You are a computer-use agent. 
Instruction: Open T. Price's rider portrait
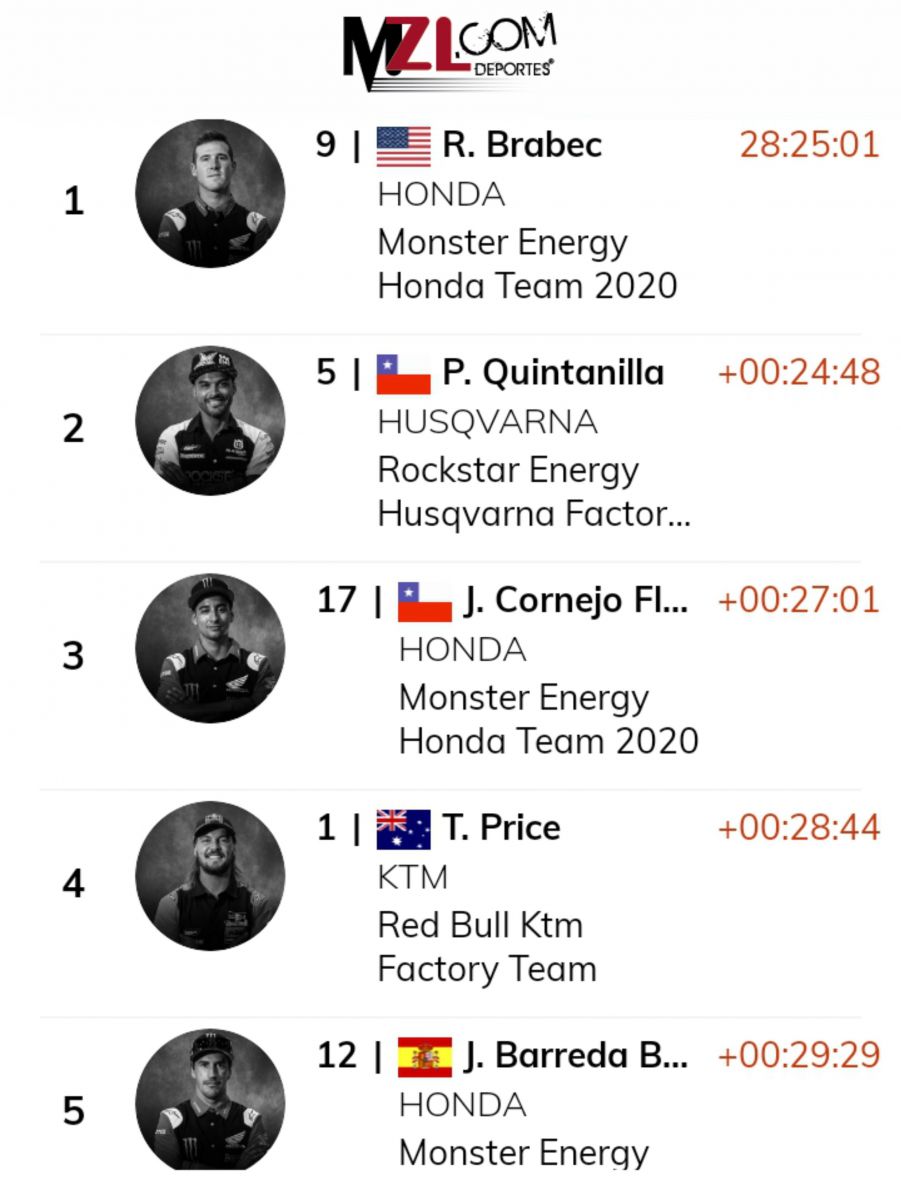(x=210, y=876)
